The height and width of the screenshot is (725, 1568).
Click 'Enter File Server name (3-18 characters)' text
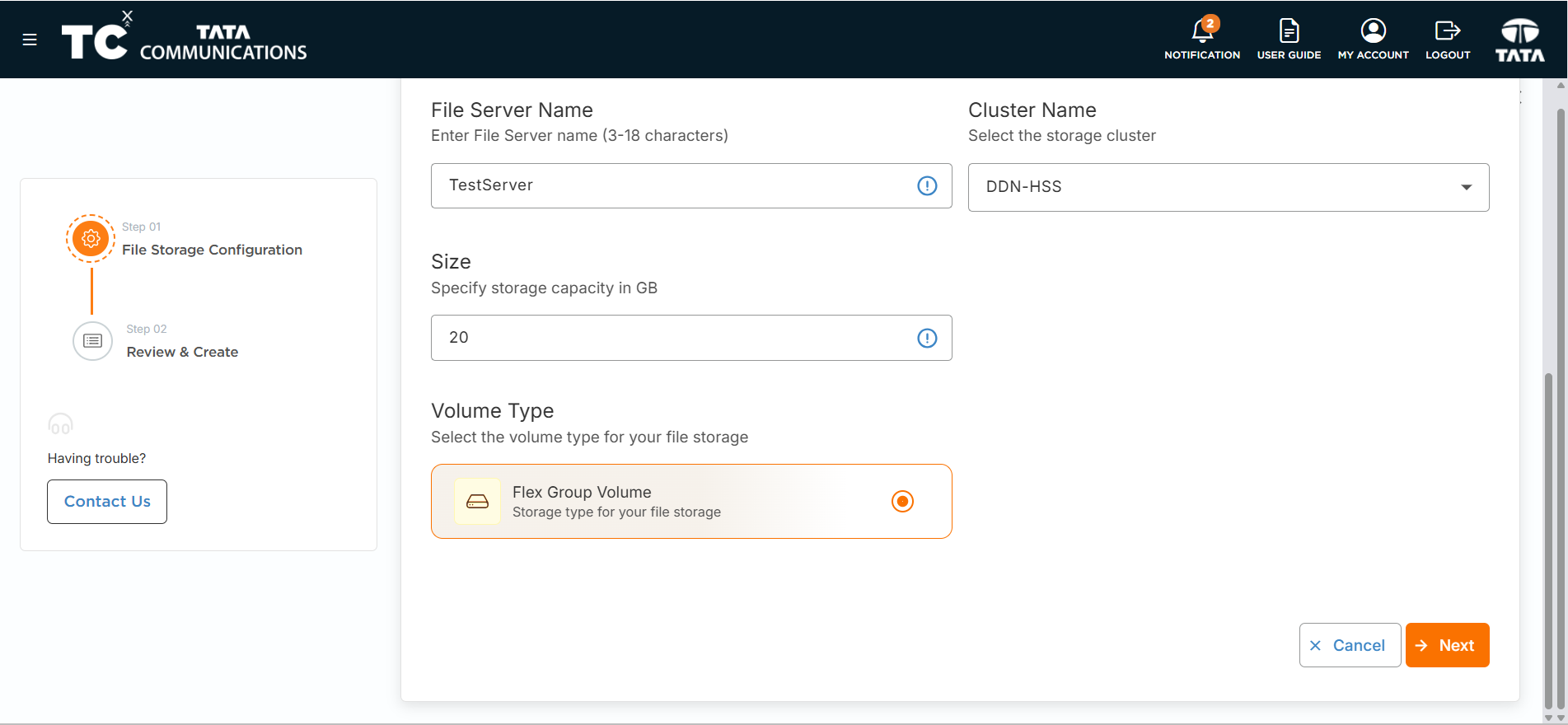pos(579,136)
